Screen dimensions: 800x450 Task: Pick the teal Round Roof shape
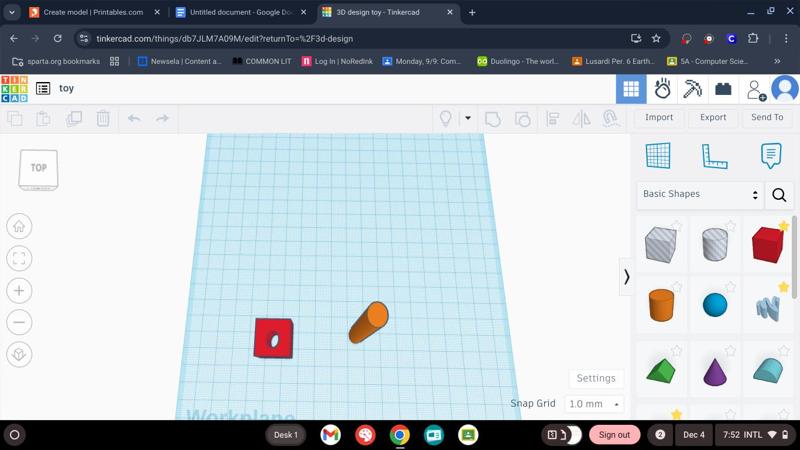(x=768, y=370)
